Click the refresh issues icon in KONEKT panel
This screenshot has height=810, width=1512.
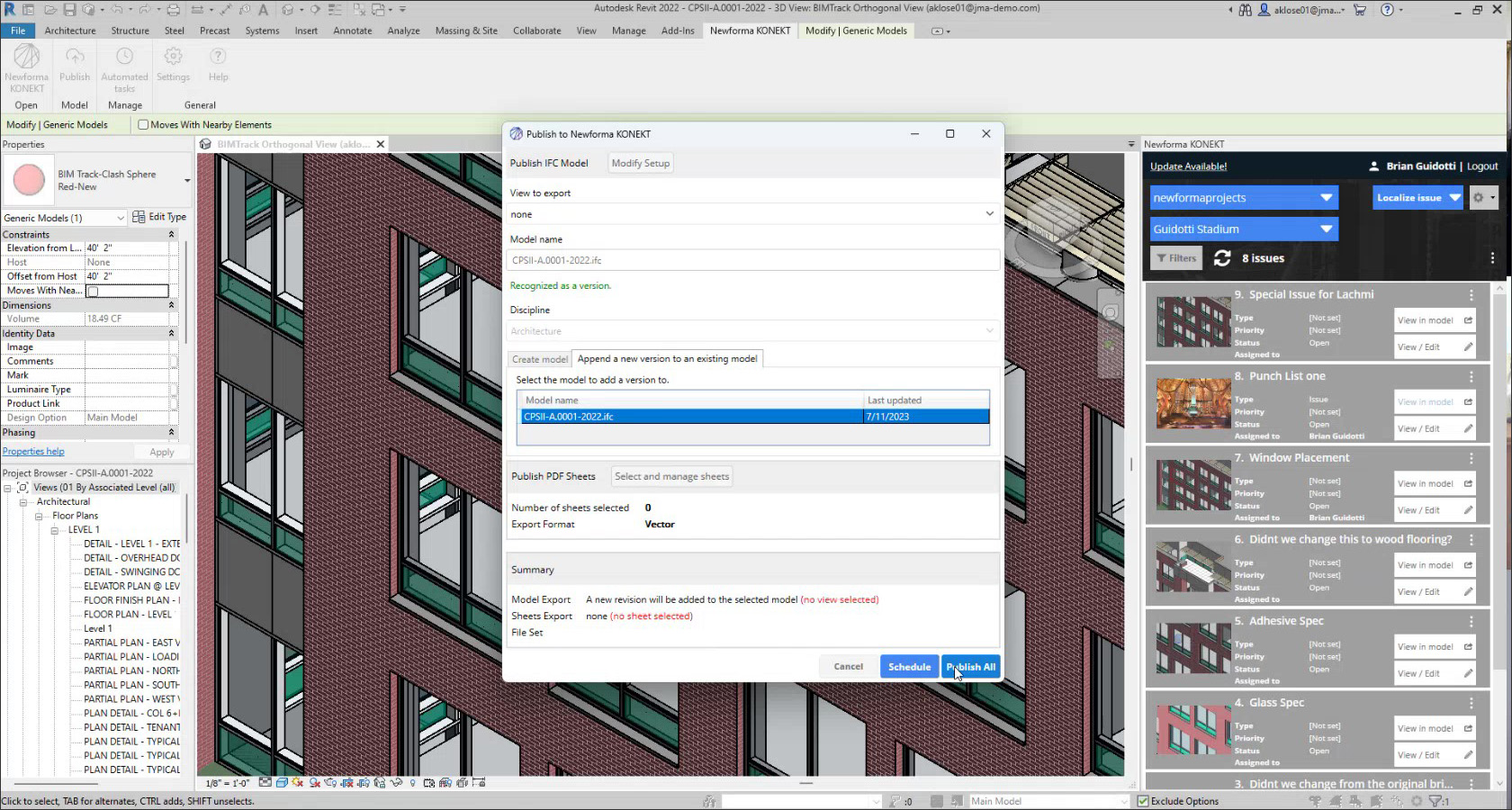pyautogui.click(x=1222, y=258)
